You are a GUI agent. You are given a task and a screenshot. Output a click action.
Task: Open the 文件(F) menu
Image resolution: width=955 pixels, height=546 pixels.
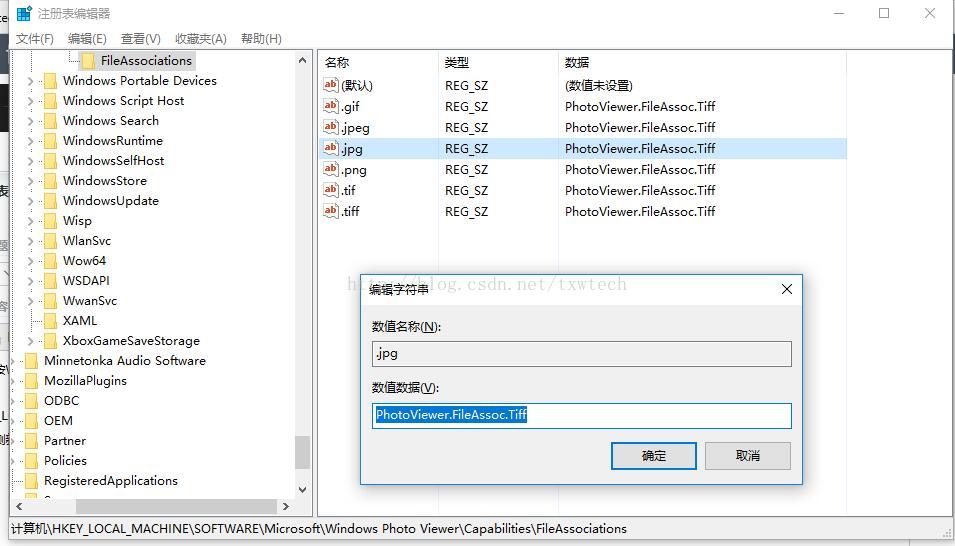point(35,38)
